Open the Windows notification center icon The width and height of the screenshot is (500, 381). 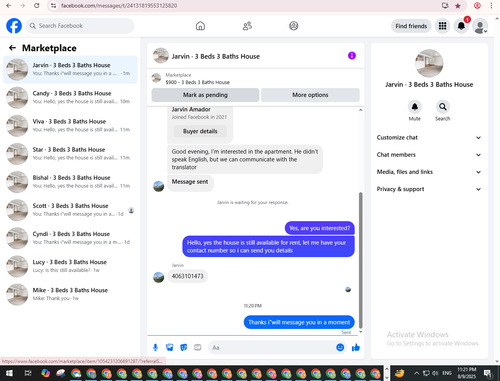click(488, 373)
